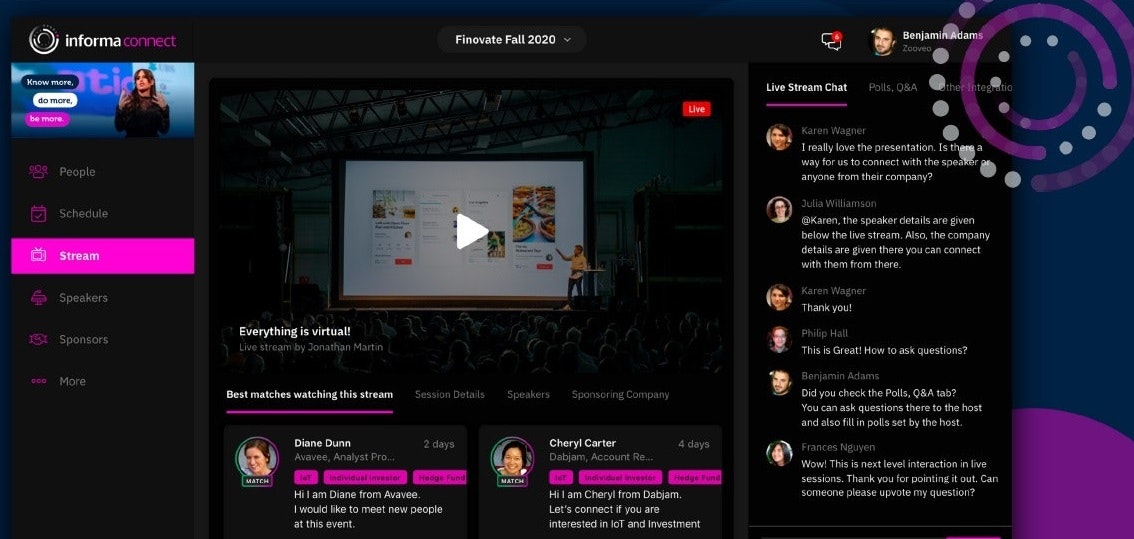Screen dimensions: 1134x539
Task: Open the Speakers tab below the video
Action: click(x=528, y=395)
